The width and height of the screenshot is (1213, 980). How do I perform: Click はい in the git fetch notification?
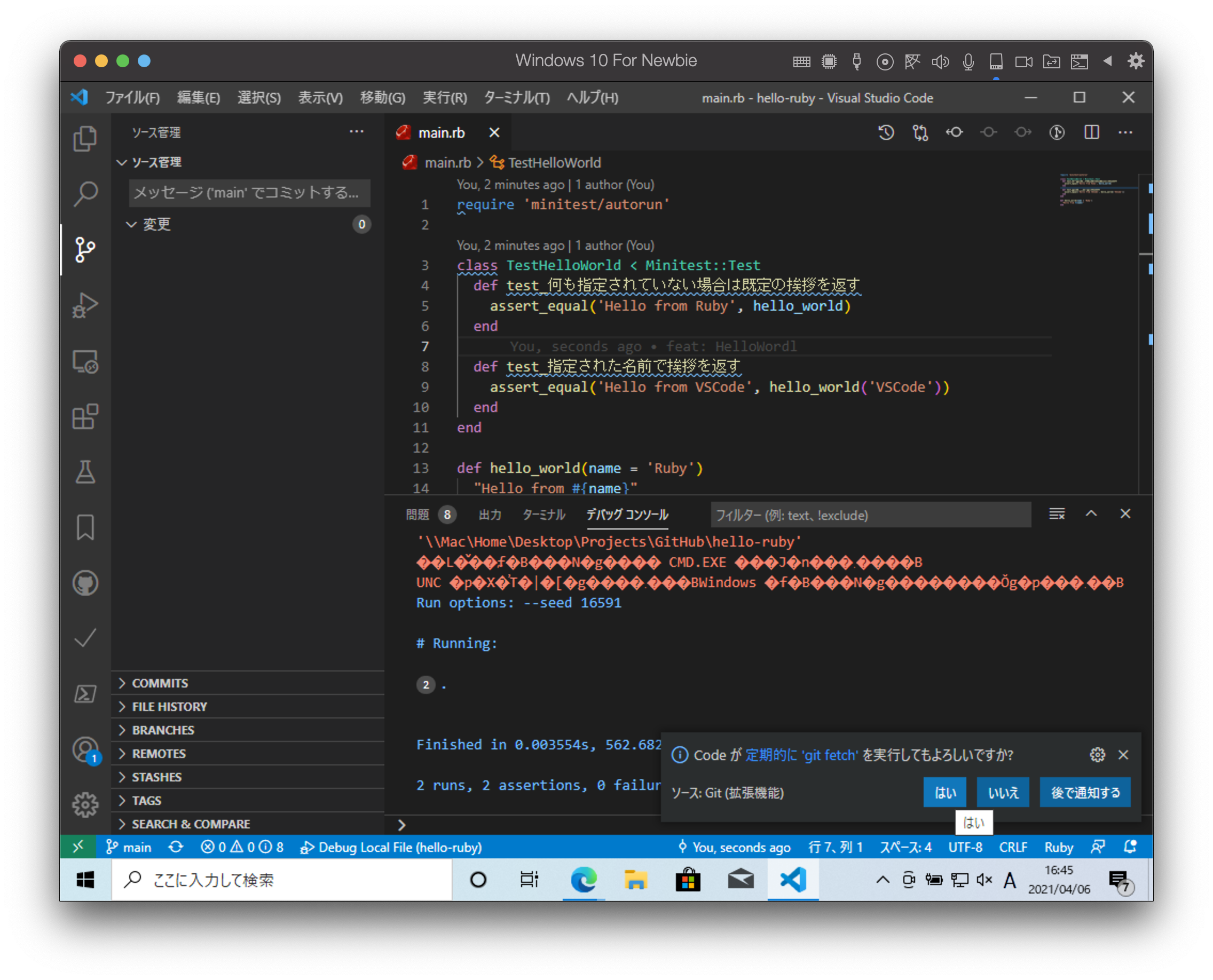[x=944, y=792]
